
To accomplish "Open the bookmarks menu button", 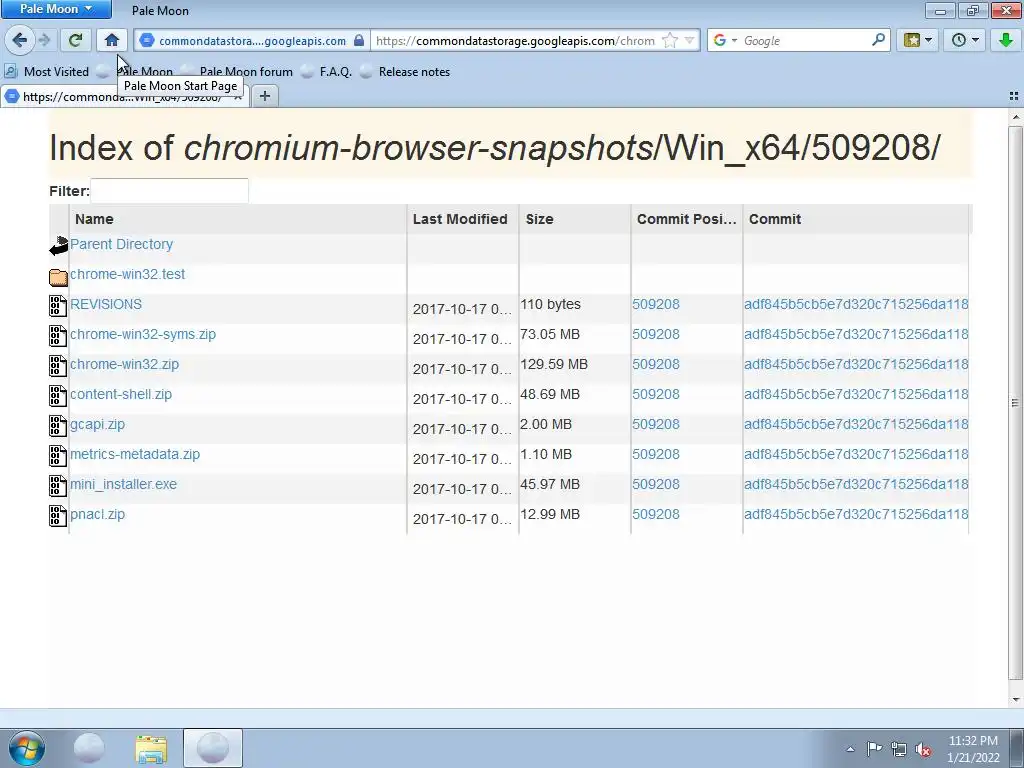I will pos(917,40).
